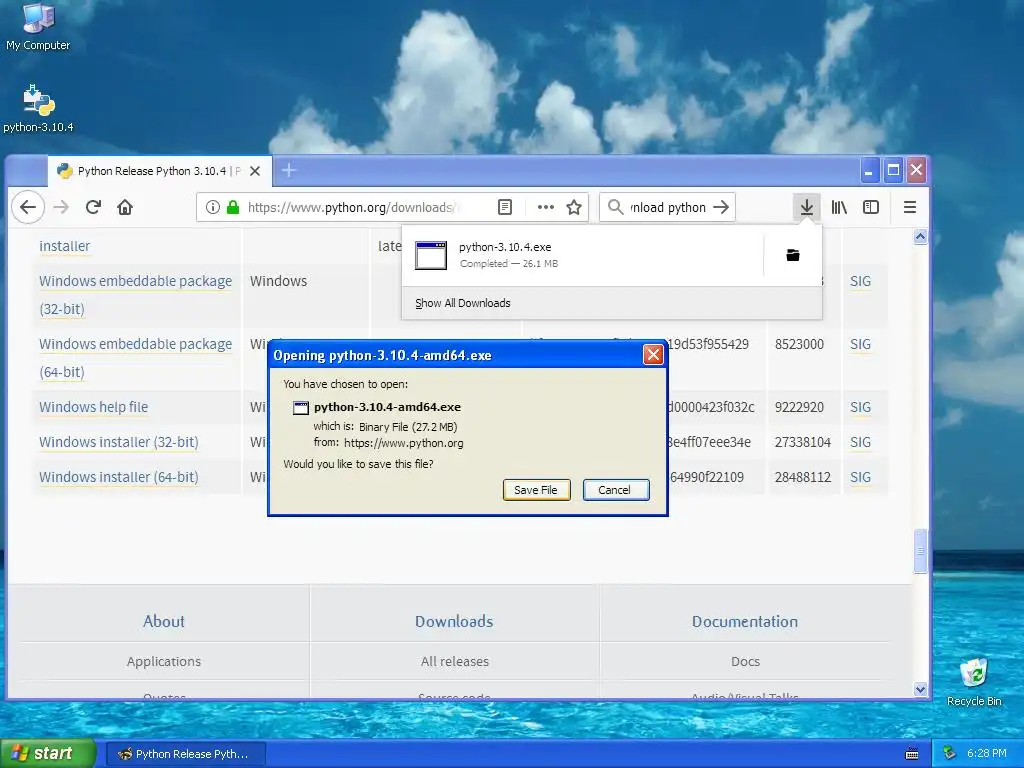Open the About footer heading
Image resolution: width=1024 pixels, height=768 pixels.
[164, 621]
